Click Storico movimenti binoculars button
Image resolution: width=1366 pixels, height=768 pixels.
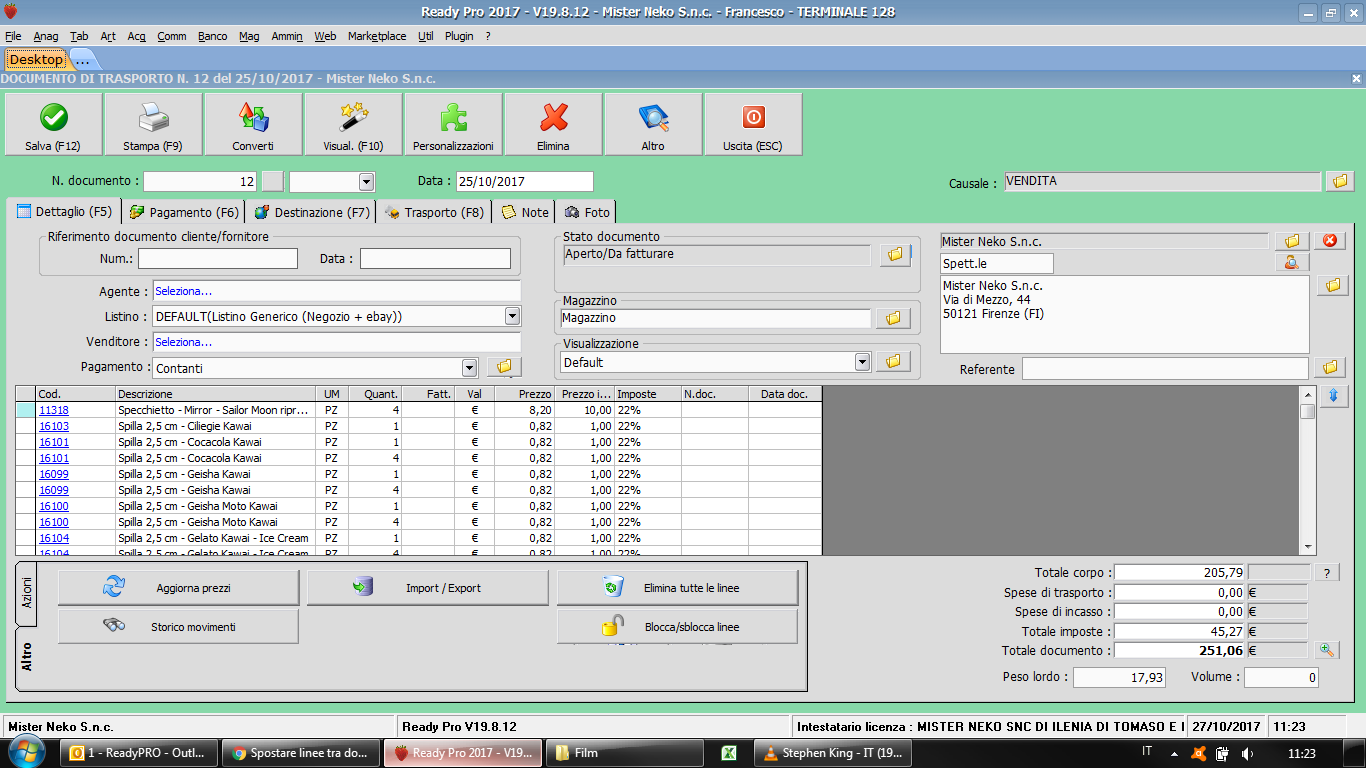click(178, 627)
